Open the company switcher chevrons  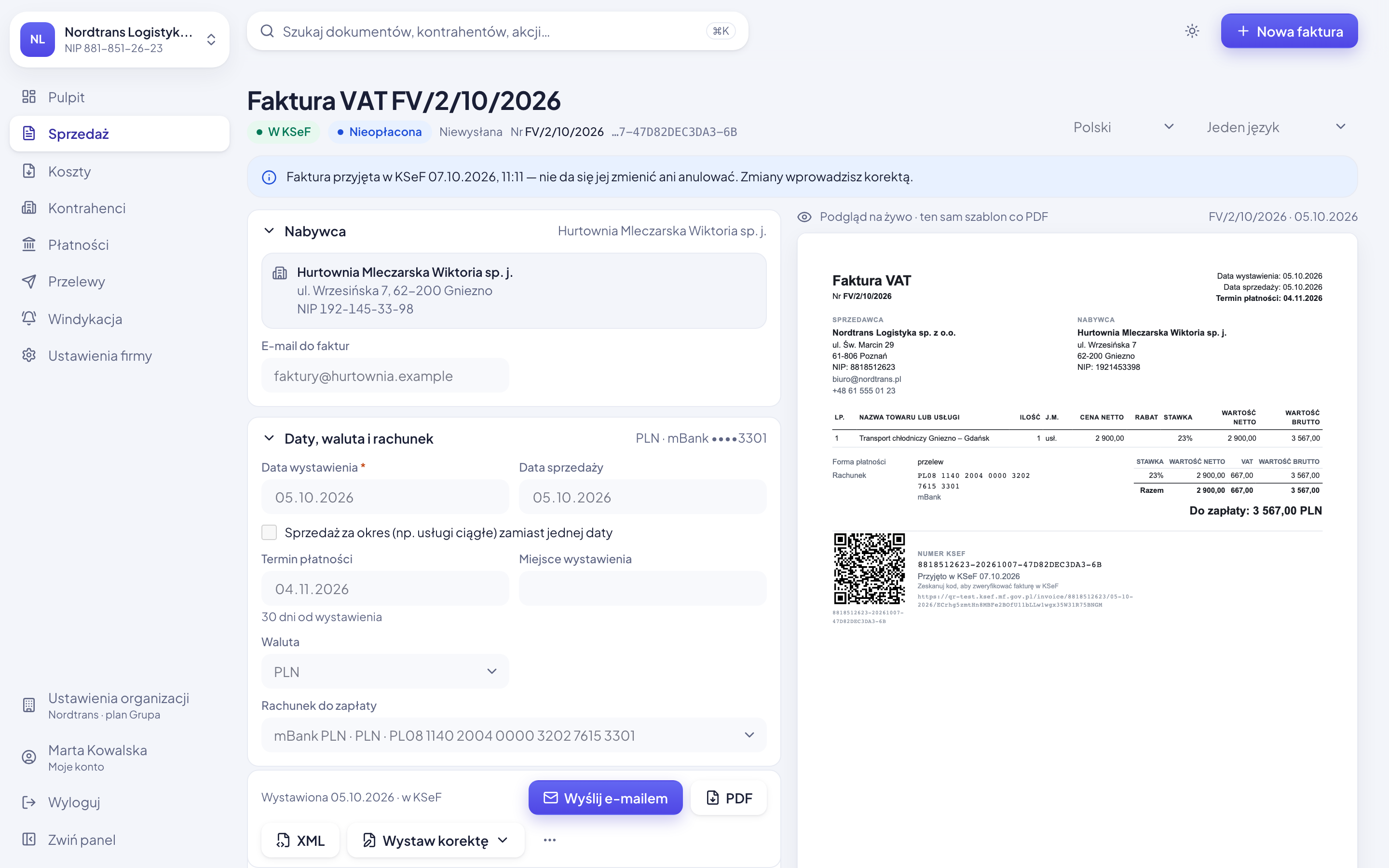(211, 39)
